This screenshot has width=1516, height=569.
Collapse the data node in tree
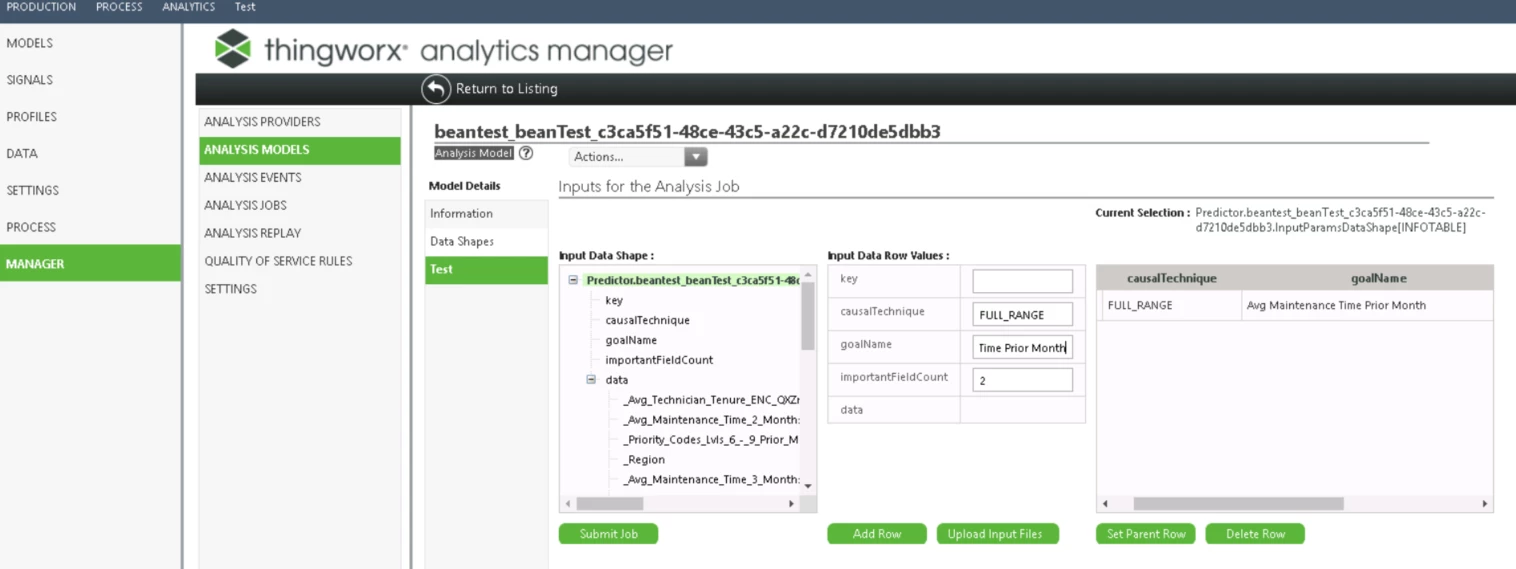coord(591,380)
